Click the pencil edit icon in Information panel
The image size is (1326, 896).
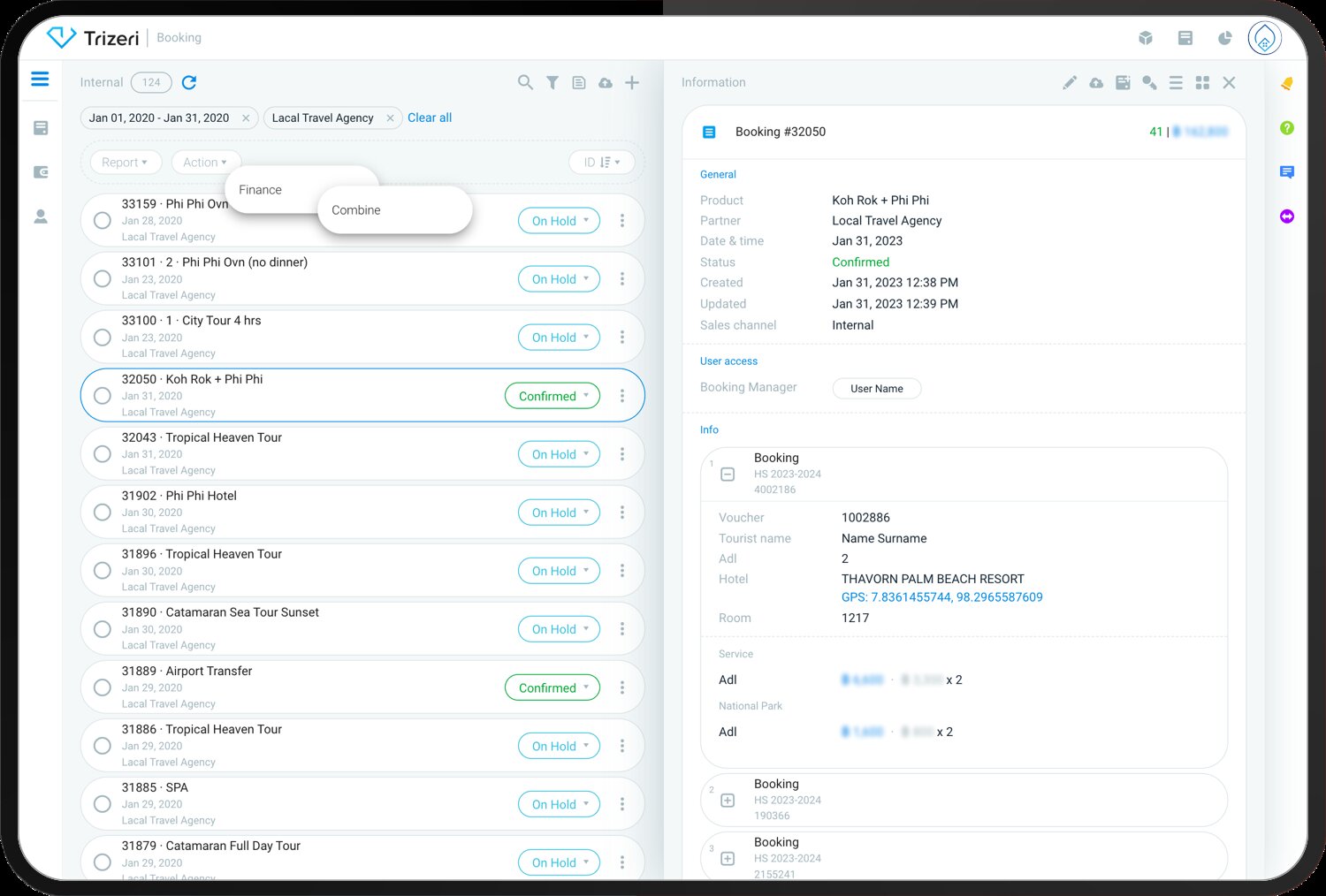[1070, 82]
